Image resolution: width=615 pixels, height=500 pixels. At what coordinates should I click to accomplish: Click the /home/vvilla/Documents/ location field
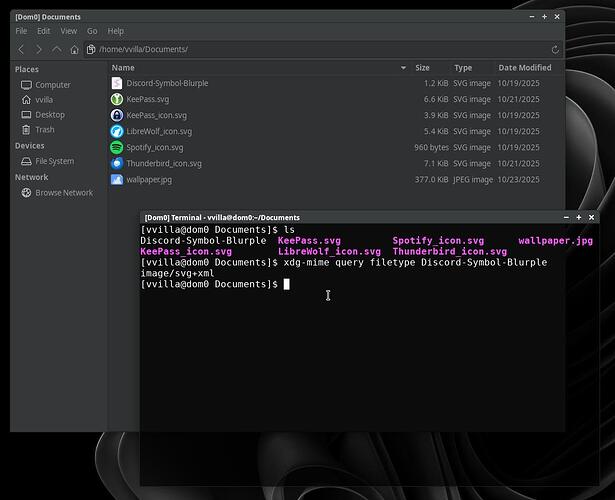pos(322,49)
